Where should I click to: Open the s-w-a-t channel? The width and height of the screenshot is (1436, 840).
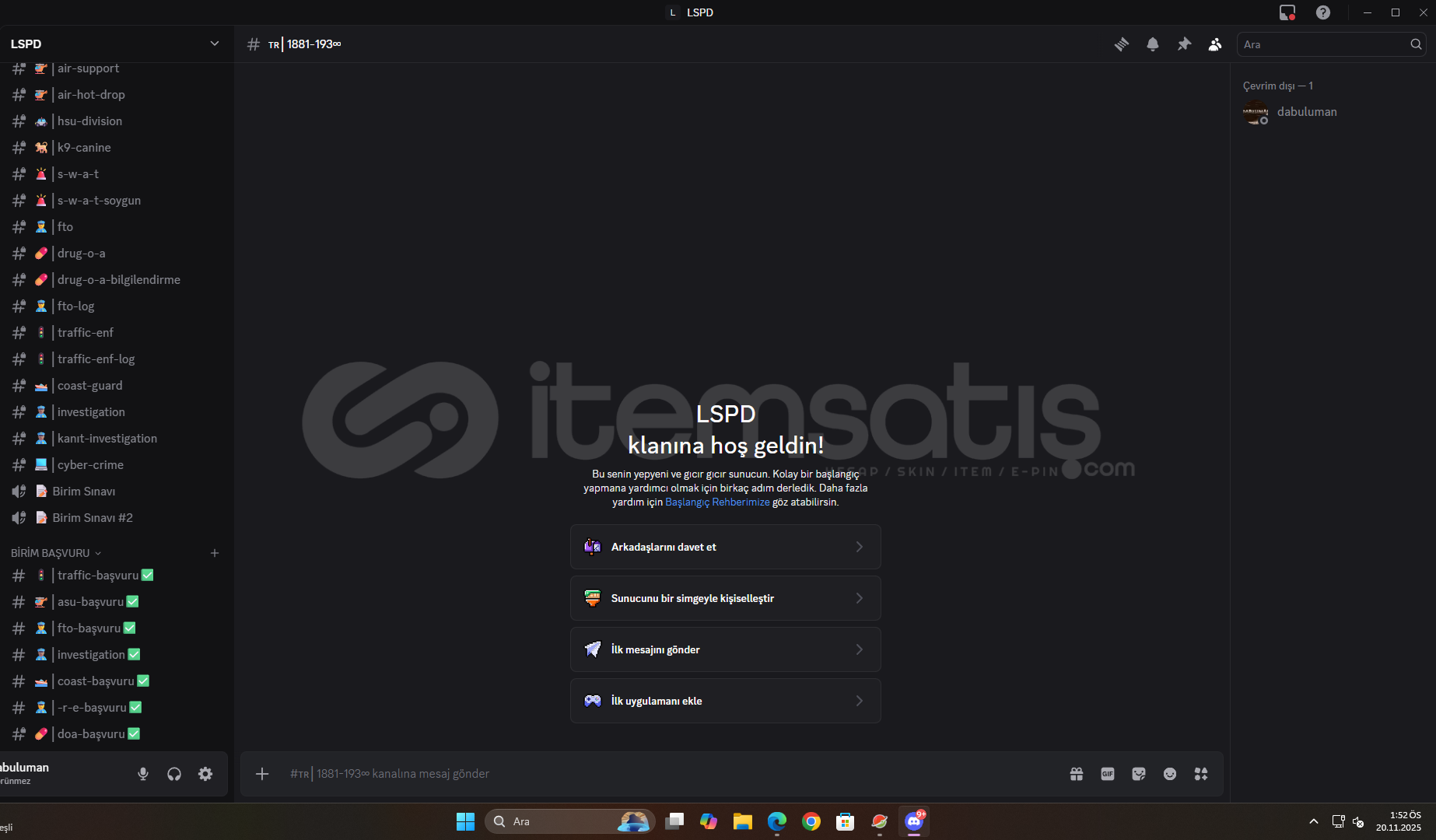pos(117,174)
